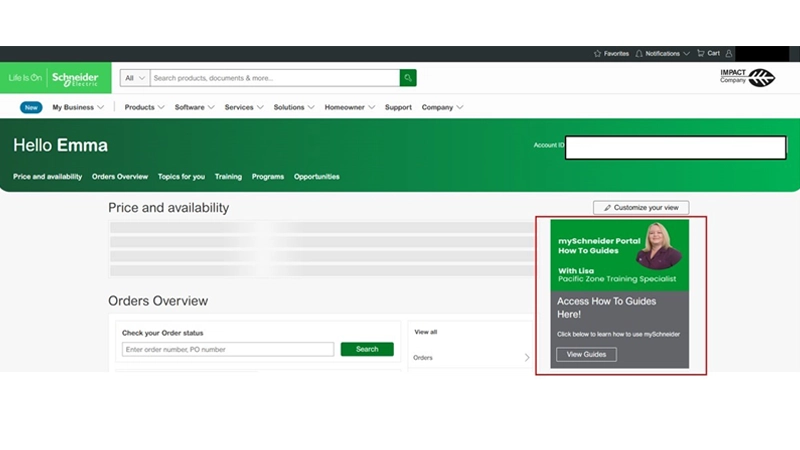The image size is (800, 450).
Task: Click the Customize your view button
Action: point(641,208)
